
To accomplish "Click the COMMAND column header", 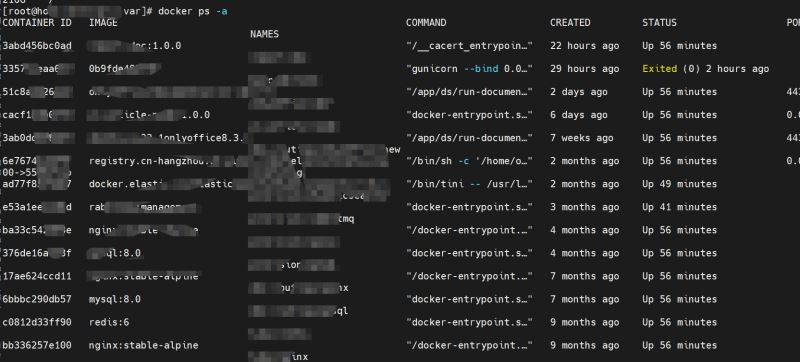I will point(426,23).
